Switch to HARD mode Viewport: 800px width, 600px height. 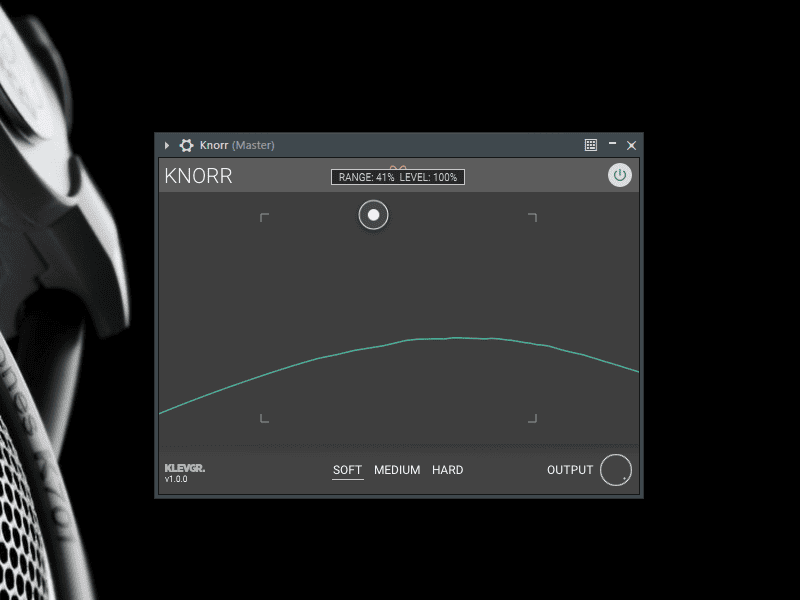[447, 470]
